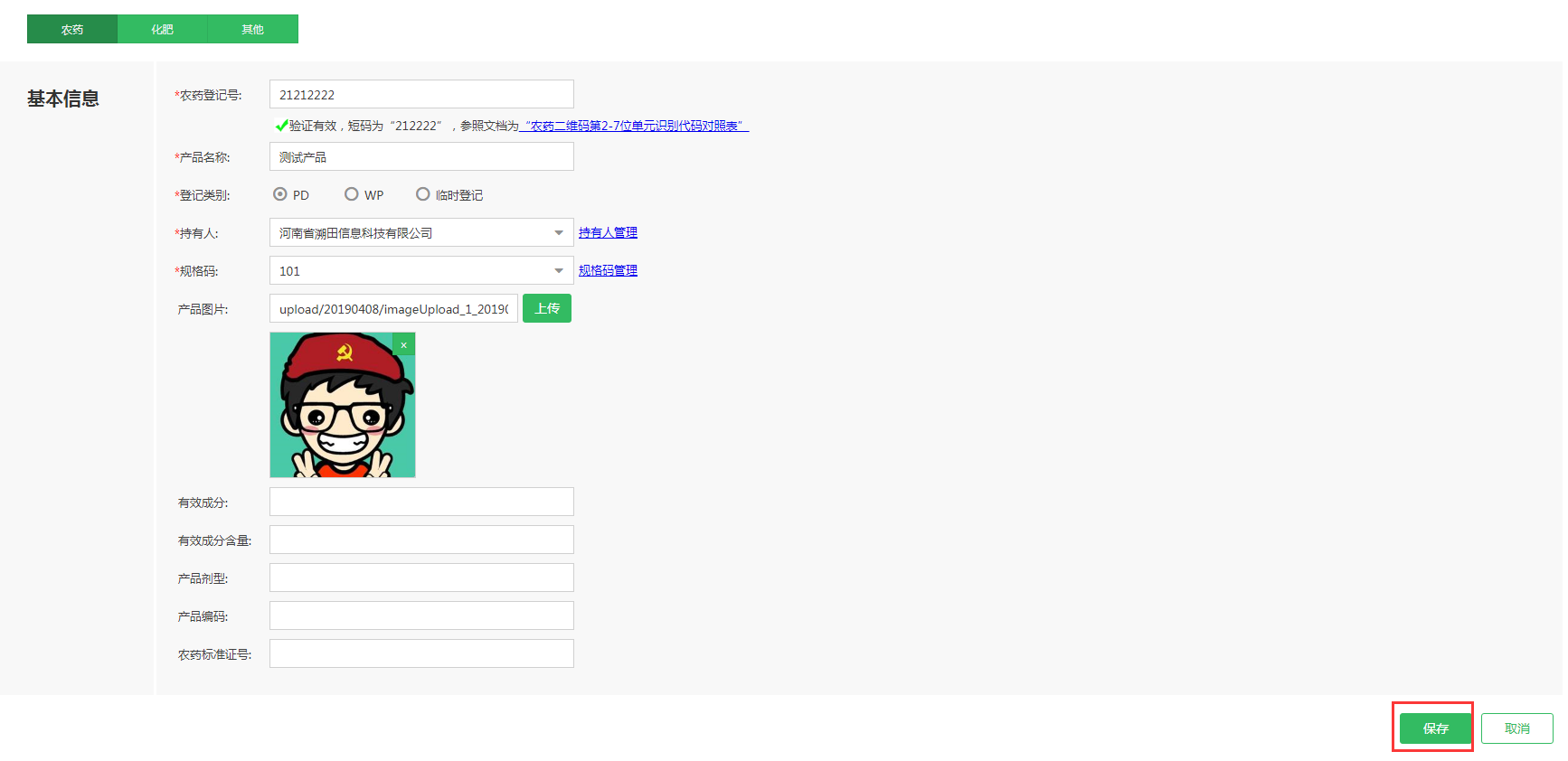
Task: Open 规格码管理 link
Action: [x=608, y=271]
